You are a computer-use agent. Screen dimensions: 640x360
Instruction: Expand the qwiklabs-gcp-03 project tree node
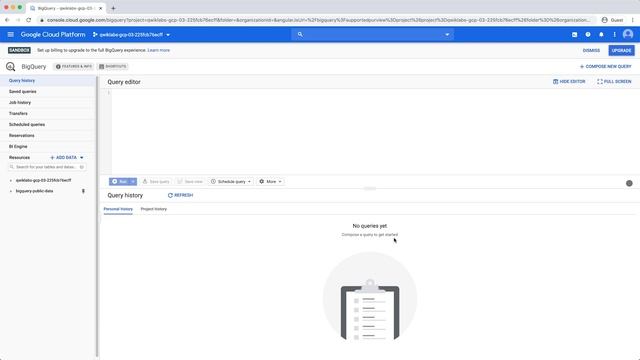coord(11,180)
